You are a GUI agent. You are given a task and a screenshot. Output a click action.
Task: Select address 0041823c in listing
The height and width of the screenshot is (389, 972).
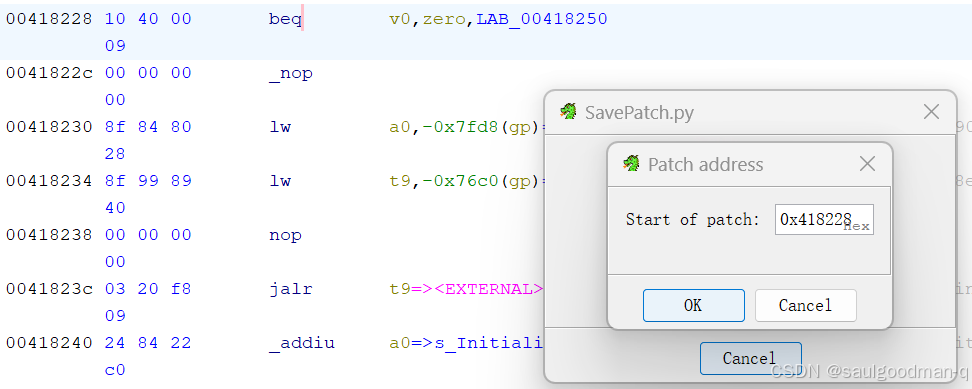point(49,289)
